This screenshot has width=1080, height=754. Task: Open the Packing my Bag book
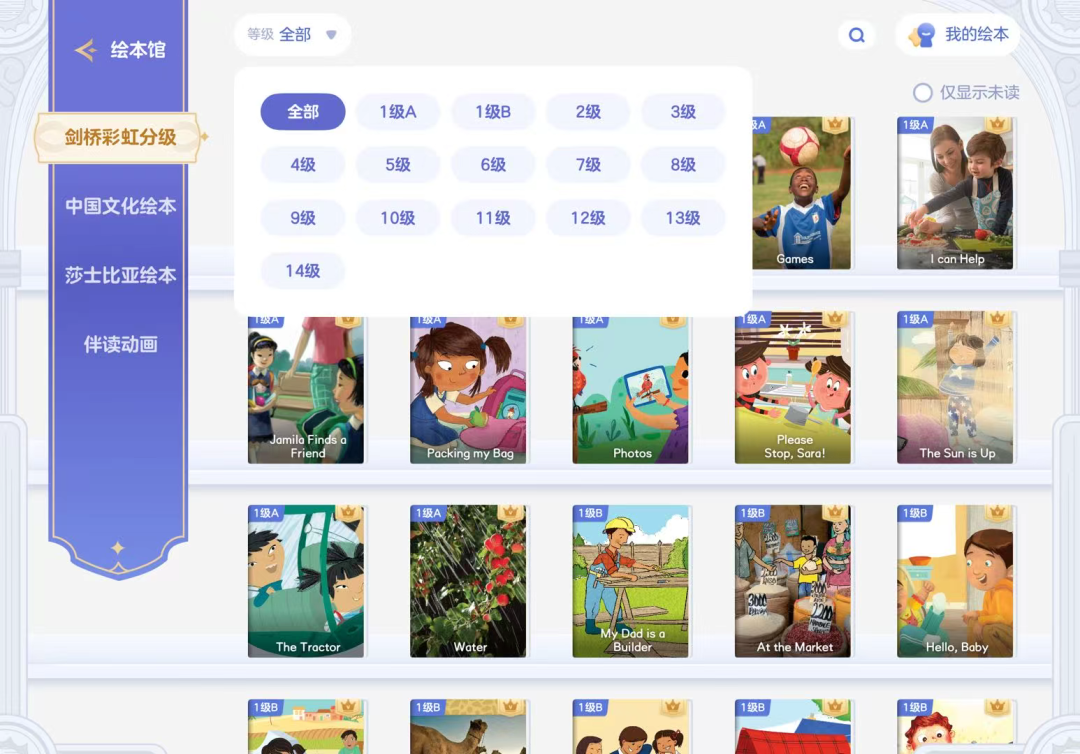point(468,390)
